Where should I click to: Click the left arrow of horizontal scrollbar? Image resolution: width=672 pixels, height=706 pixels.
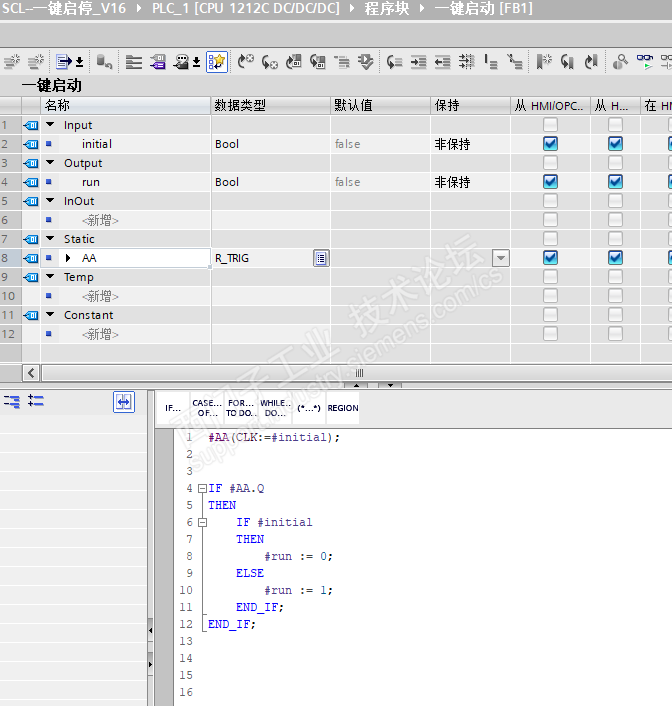coord(31,373)
